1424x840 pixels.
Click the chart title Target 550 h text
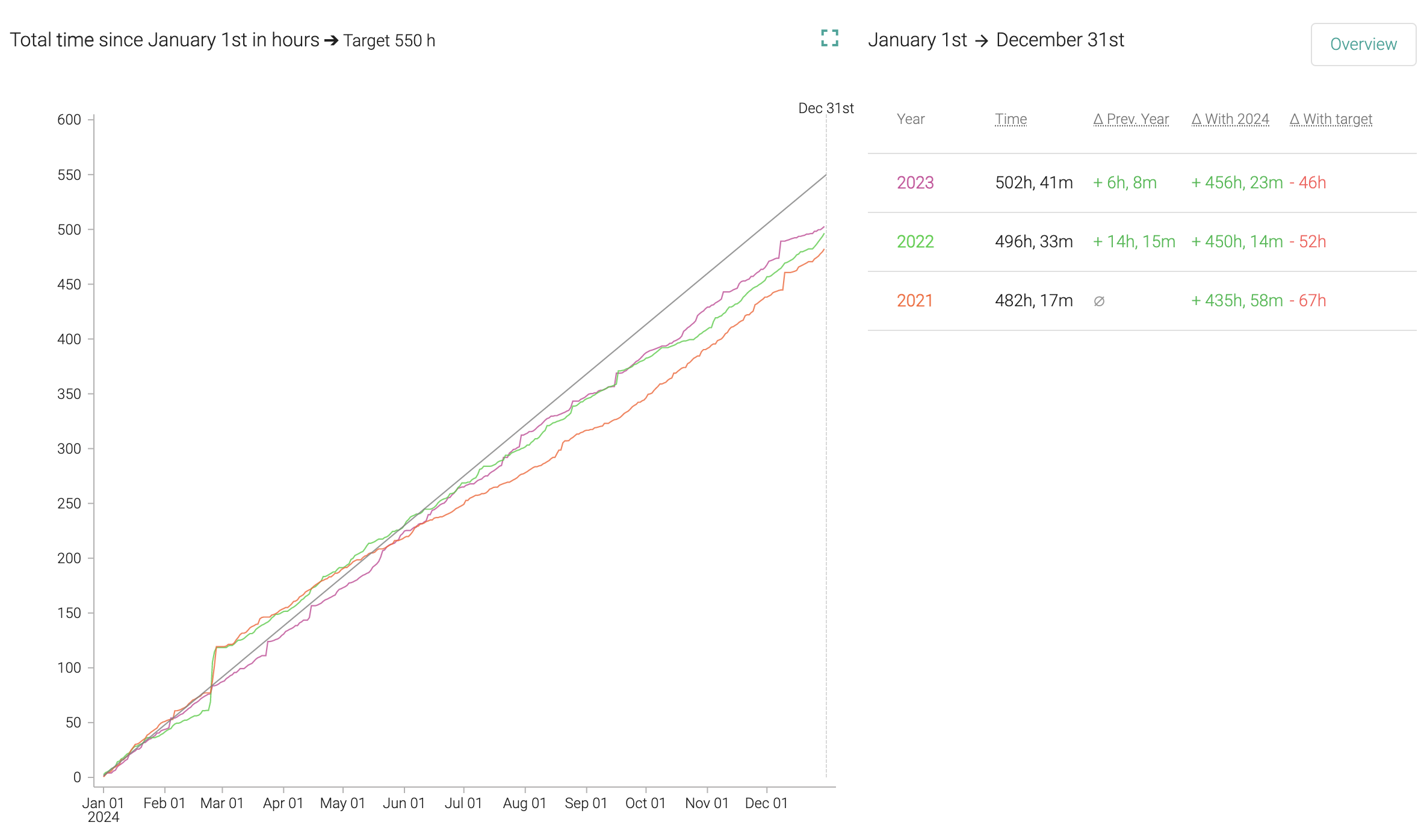389,41
